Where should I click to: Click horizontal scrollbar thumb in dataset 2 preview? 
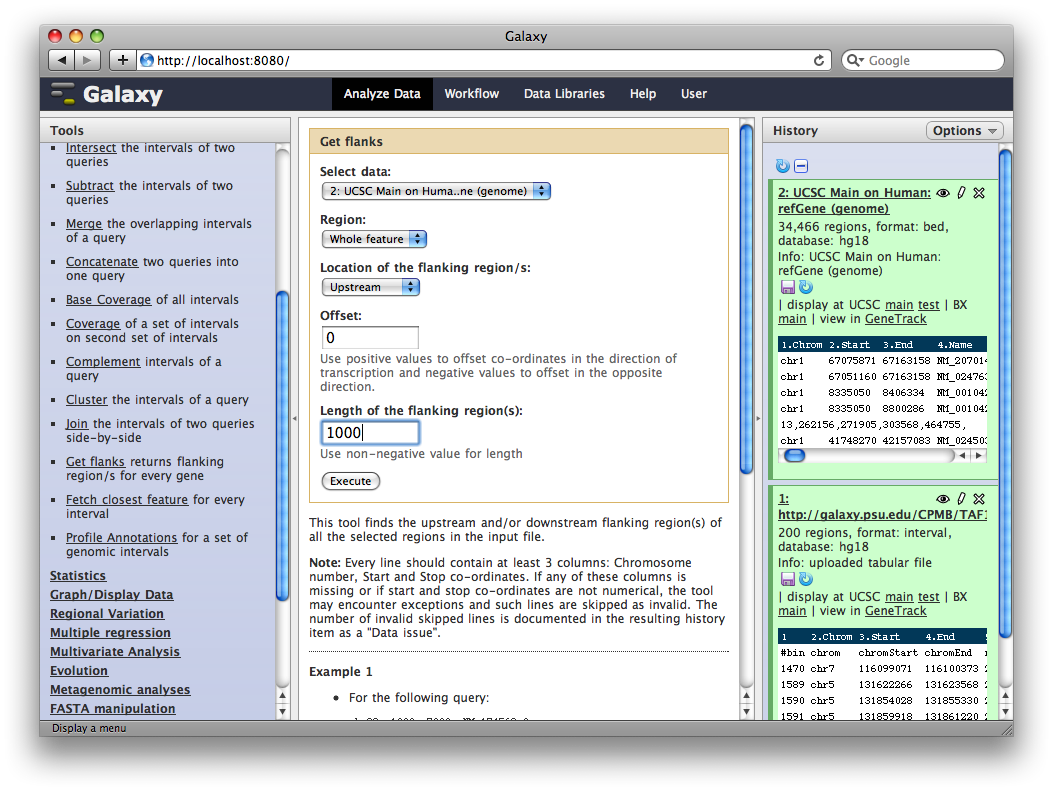794,456
